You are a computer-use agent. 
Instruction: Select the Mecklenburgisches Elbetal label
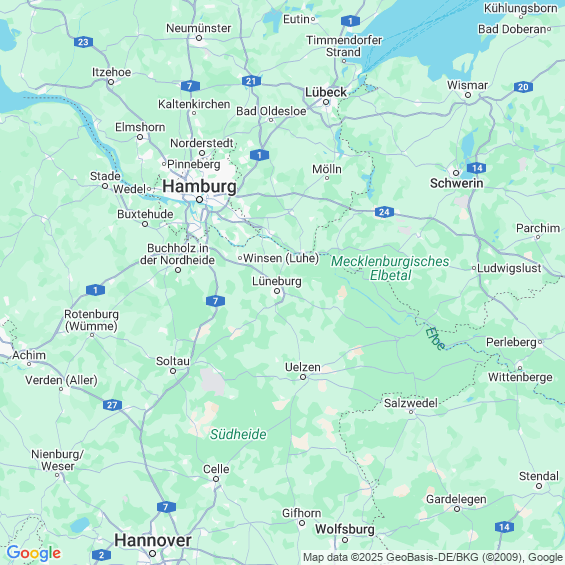[x=390, y=268]
